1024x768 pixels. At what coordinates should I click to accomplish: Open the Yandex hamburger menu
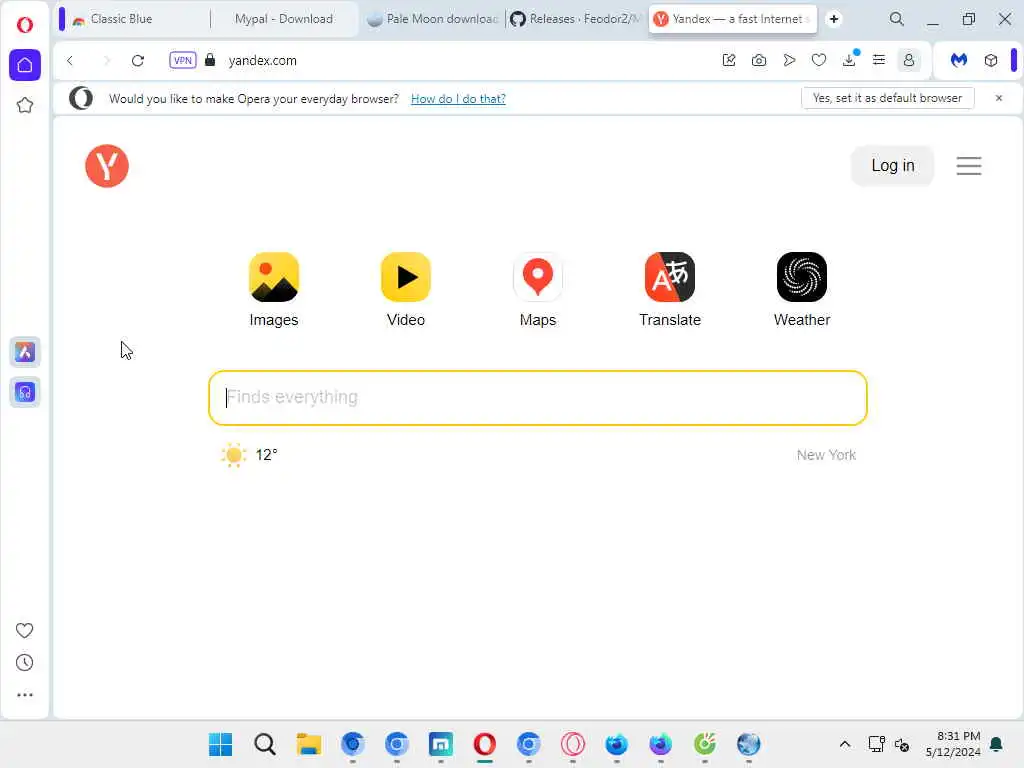point(969,166)
